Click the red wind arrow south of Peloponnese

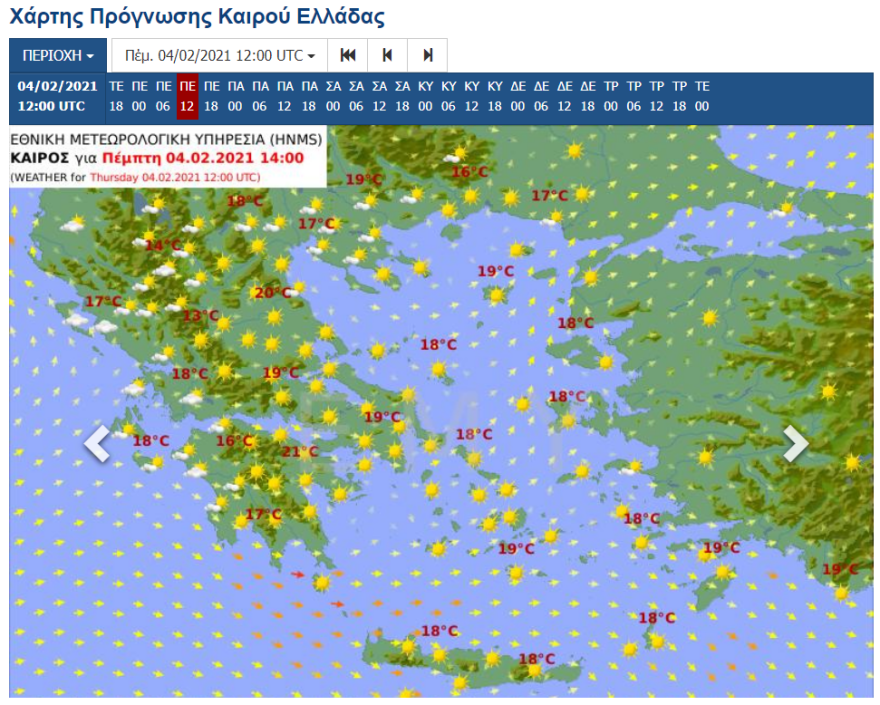point(297,575)
